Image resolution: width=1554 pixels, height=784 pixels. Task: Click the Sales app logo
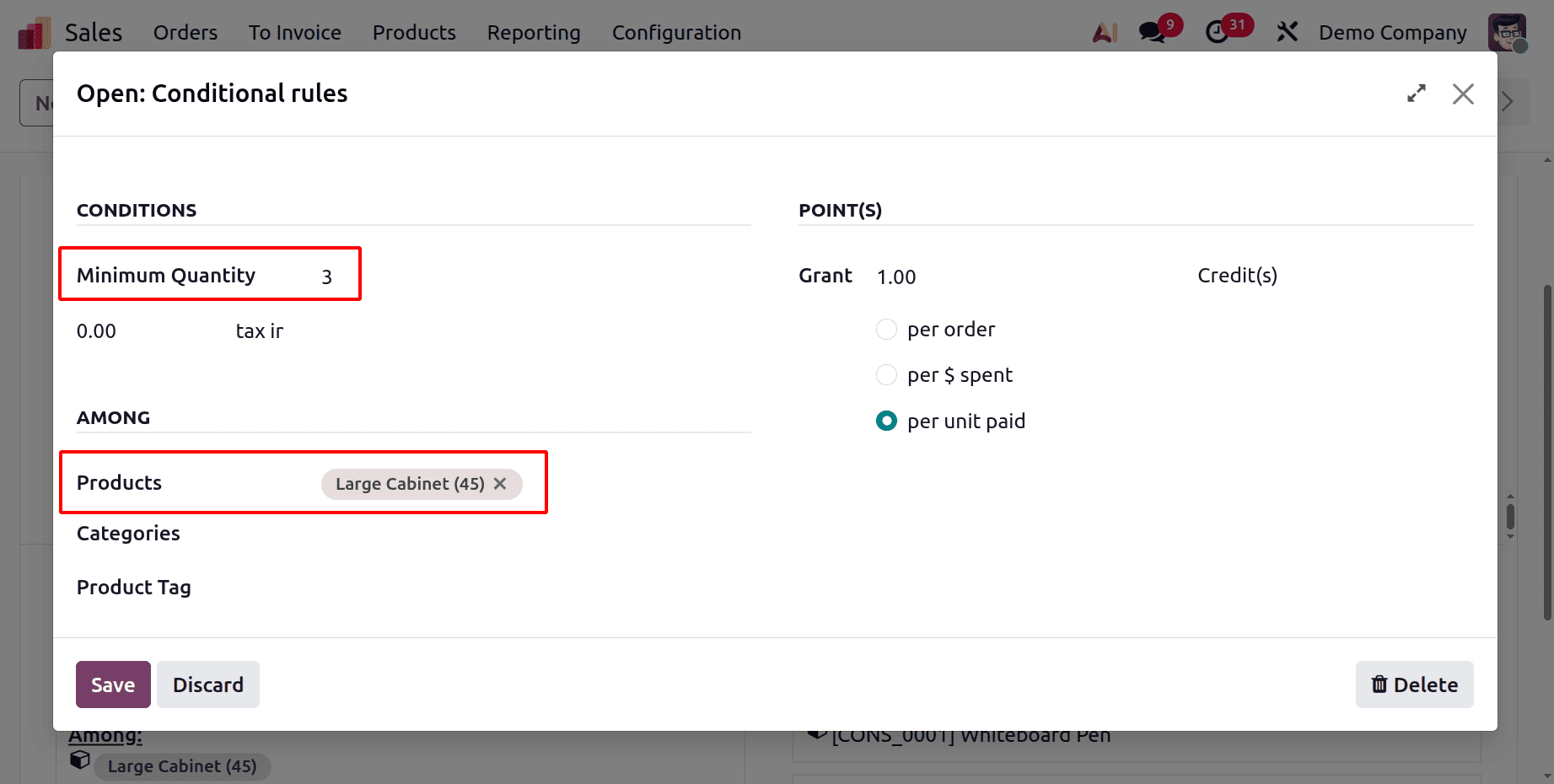(33, 32)
